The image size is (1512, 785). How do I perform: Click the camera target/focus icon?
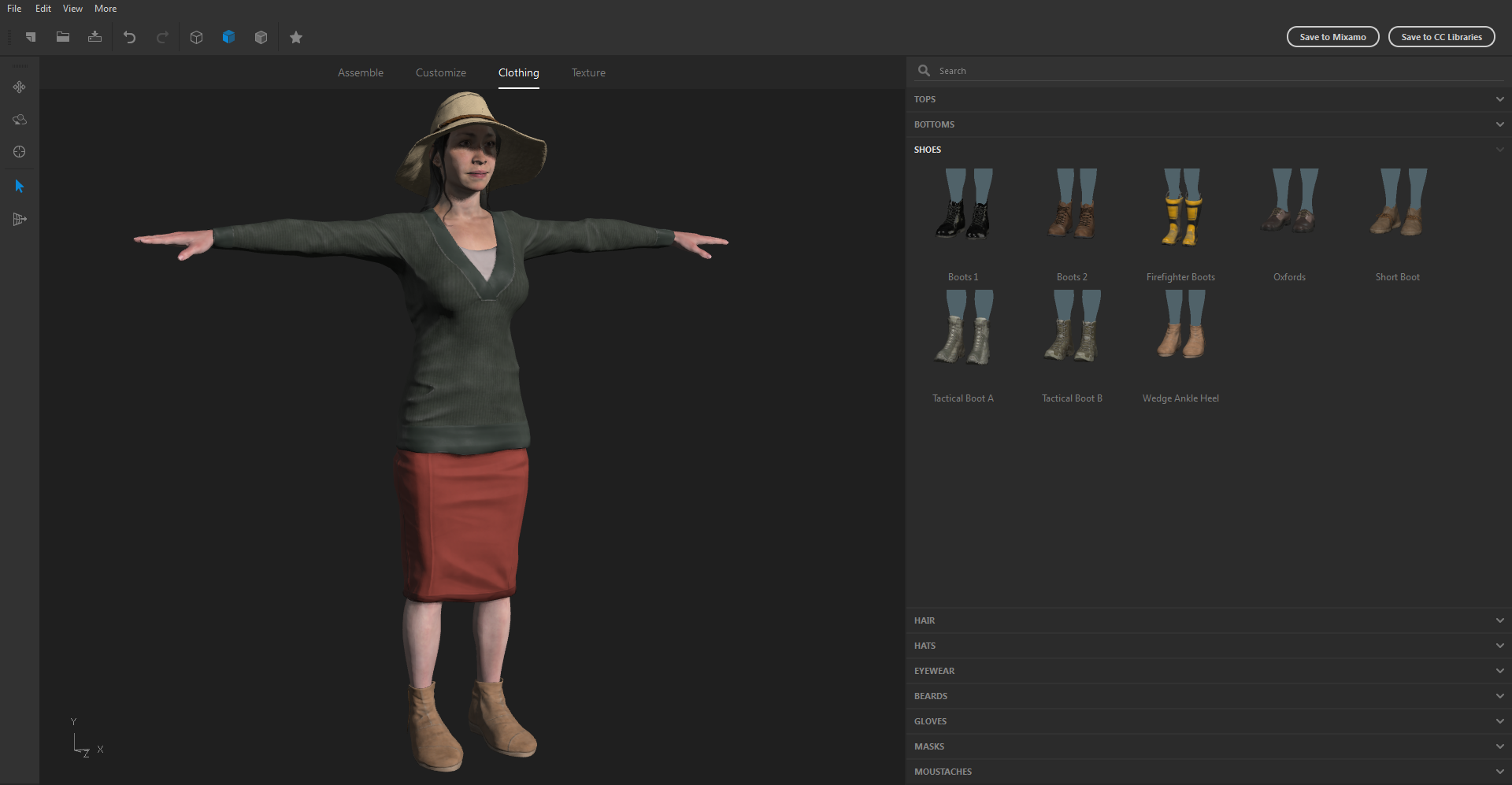tap(19, 151)
